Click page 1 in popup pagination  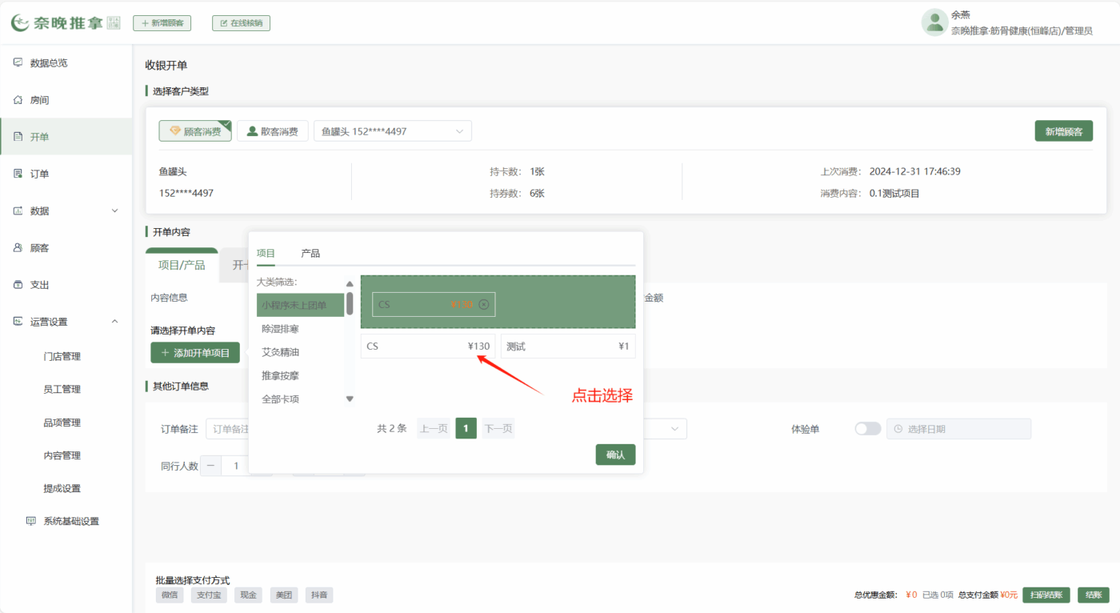coord(466,429)
